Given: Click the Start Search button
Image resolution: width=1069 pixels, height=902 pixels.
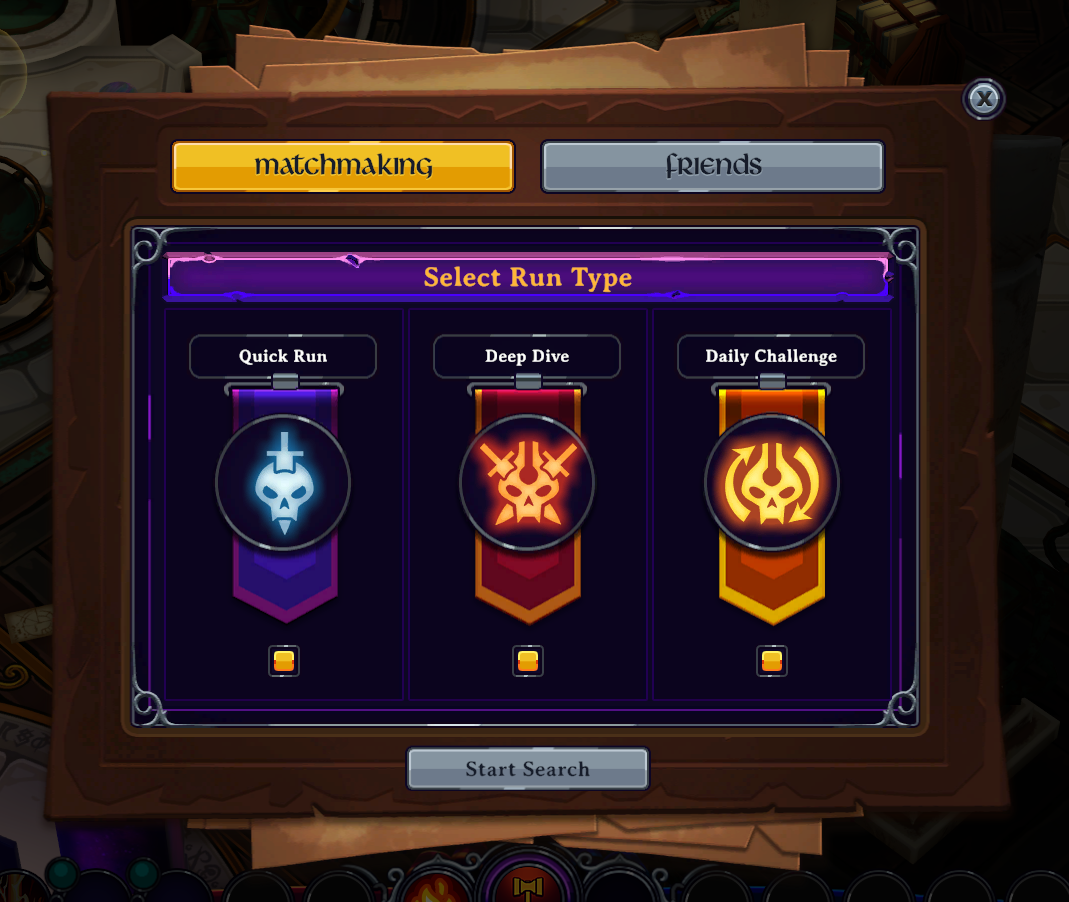Looking at the screenshot, I should (528, 768).
